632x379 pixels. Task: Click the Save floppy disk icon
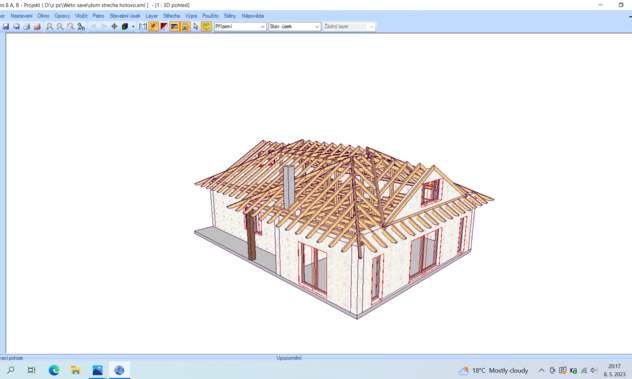pyautogui.click(x=6, y=27)
